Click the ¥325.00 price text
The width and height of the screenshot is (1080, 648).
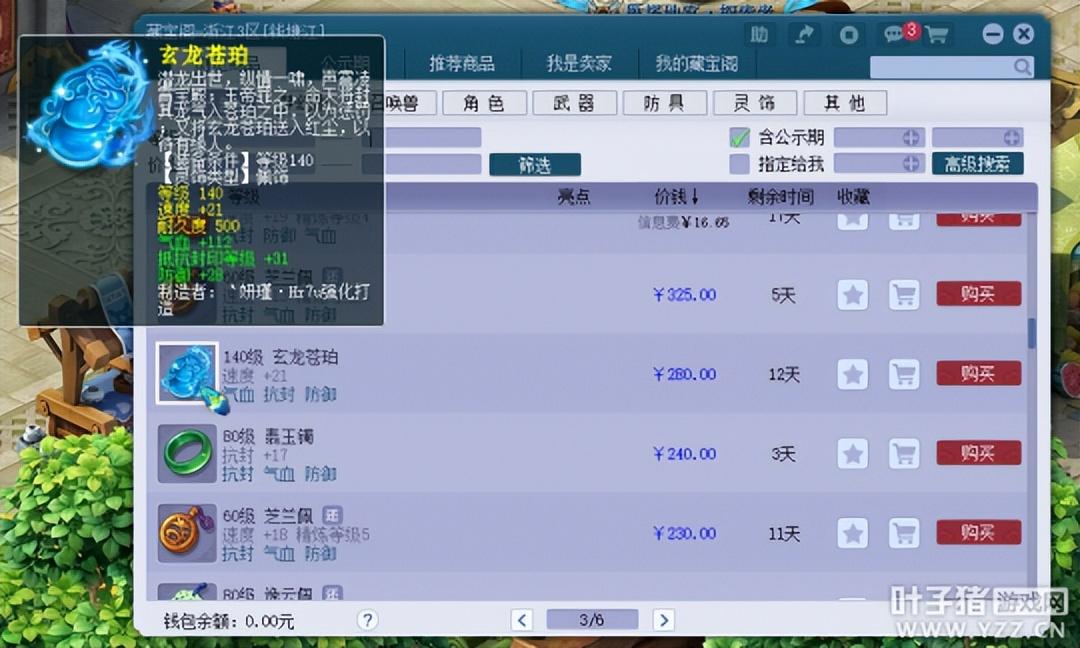pos(685,295)
